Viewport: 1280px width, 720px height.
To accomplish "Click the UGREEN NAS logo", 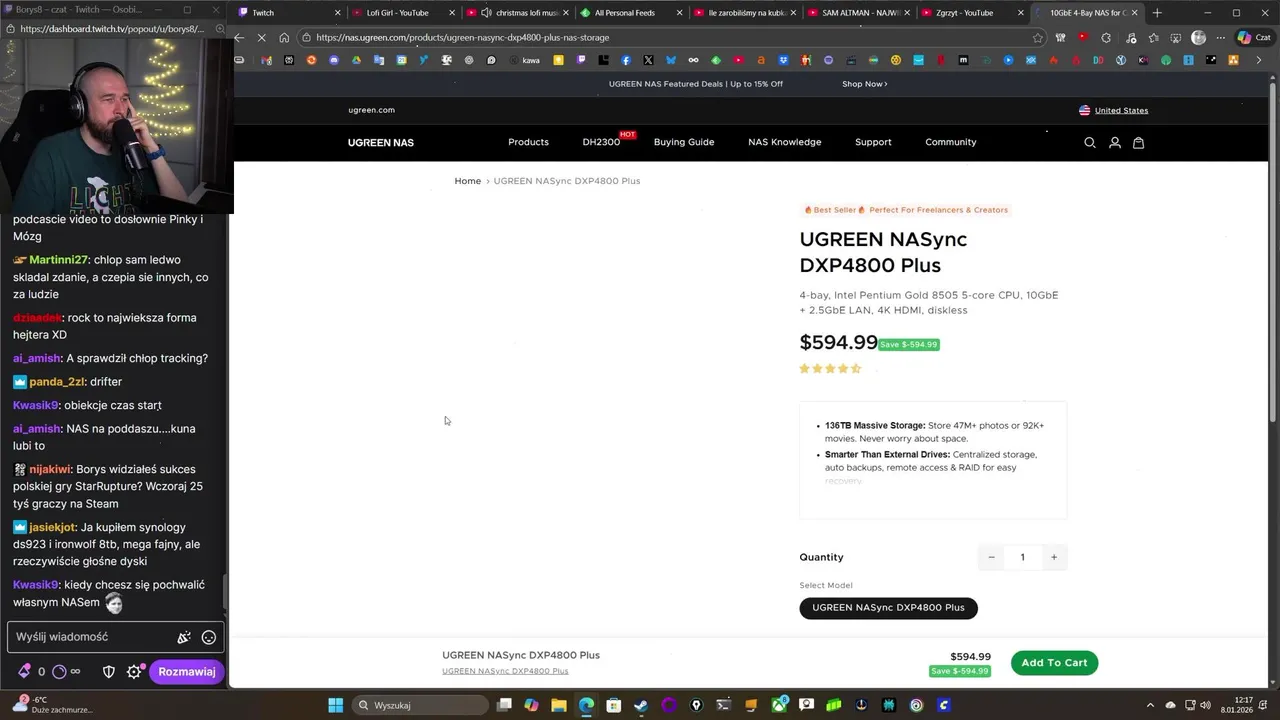I will coord(381,143).
